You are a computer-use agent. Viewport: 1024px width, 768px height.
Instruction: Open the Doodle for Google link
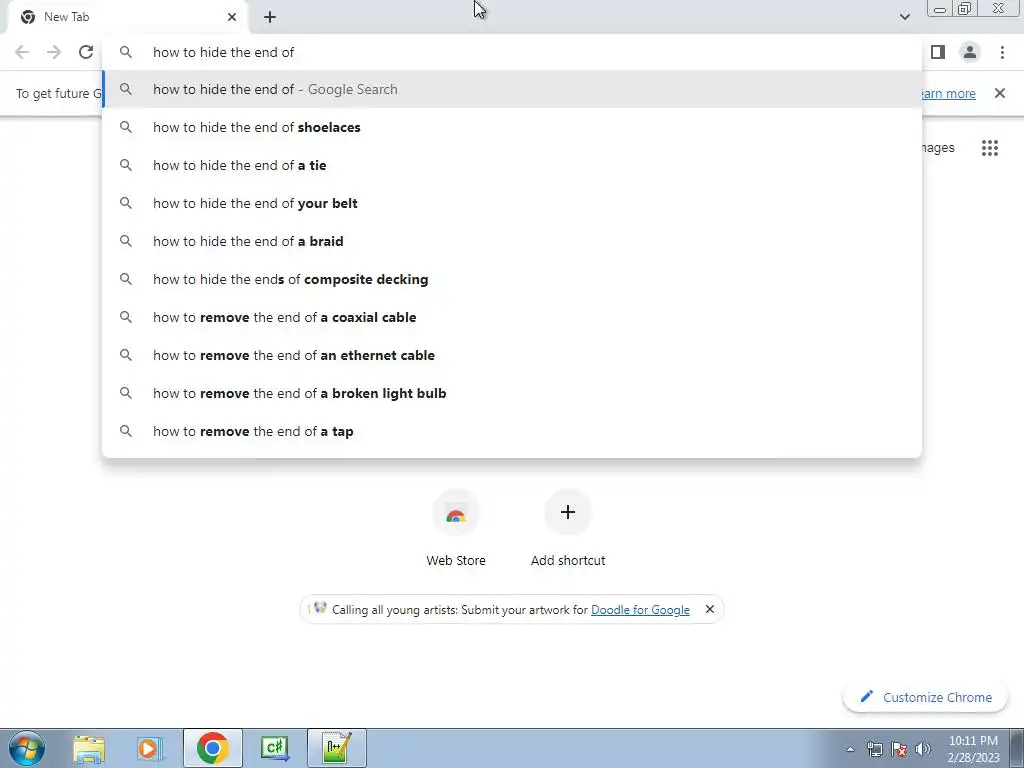[x=640, y=610]
